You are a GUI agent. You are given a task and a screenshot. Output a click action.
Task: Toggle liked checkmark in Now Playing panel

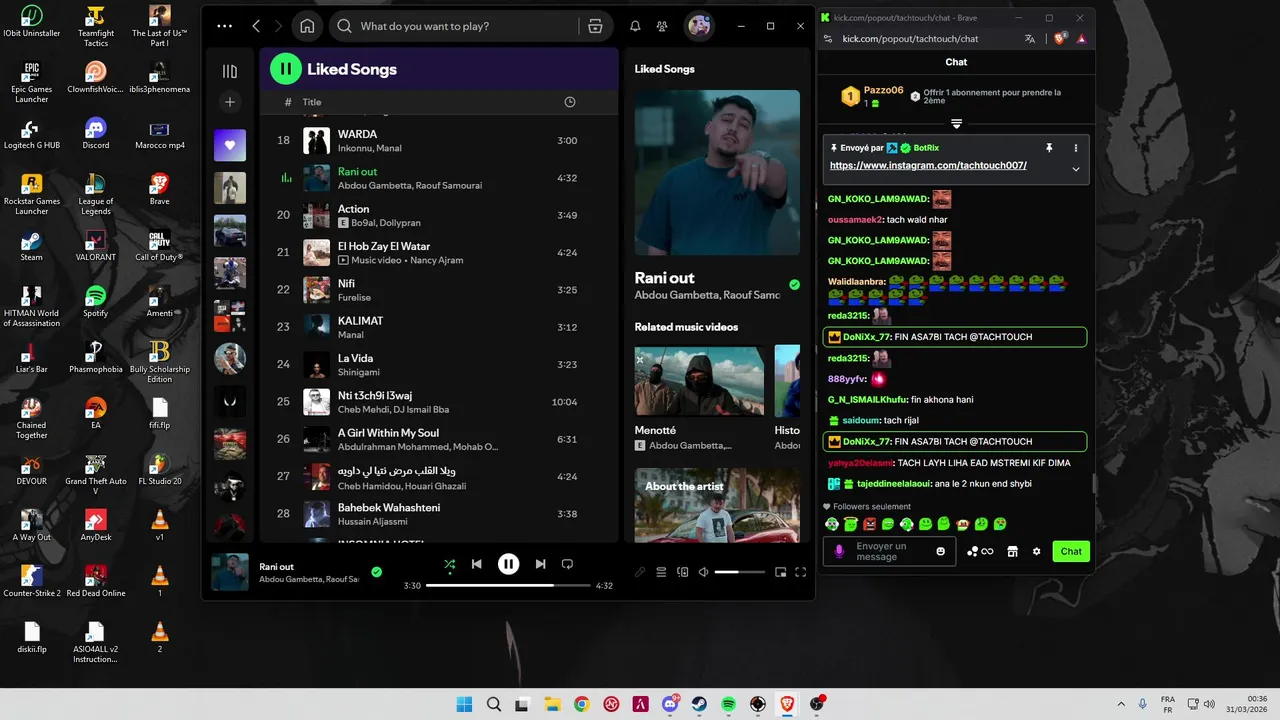794,285
